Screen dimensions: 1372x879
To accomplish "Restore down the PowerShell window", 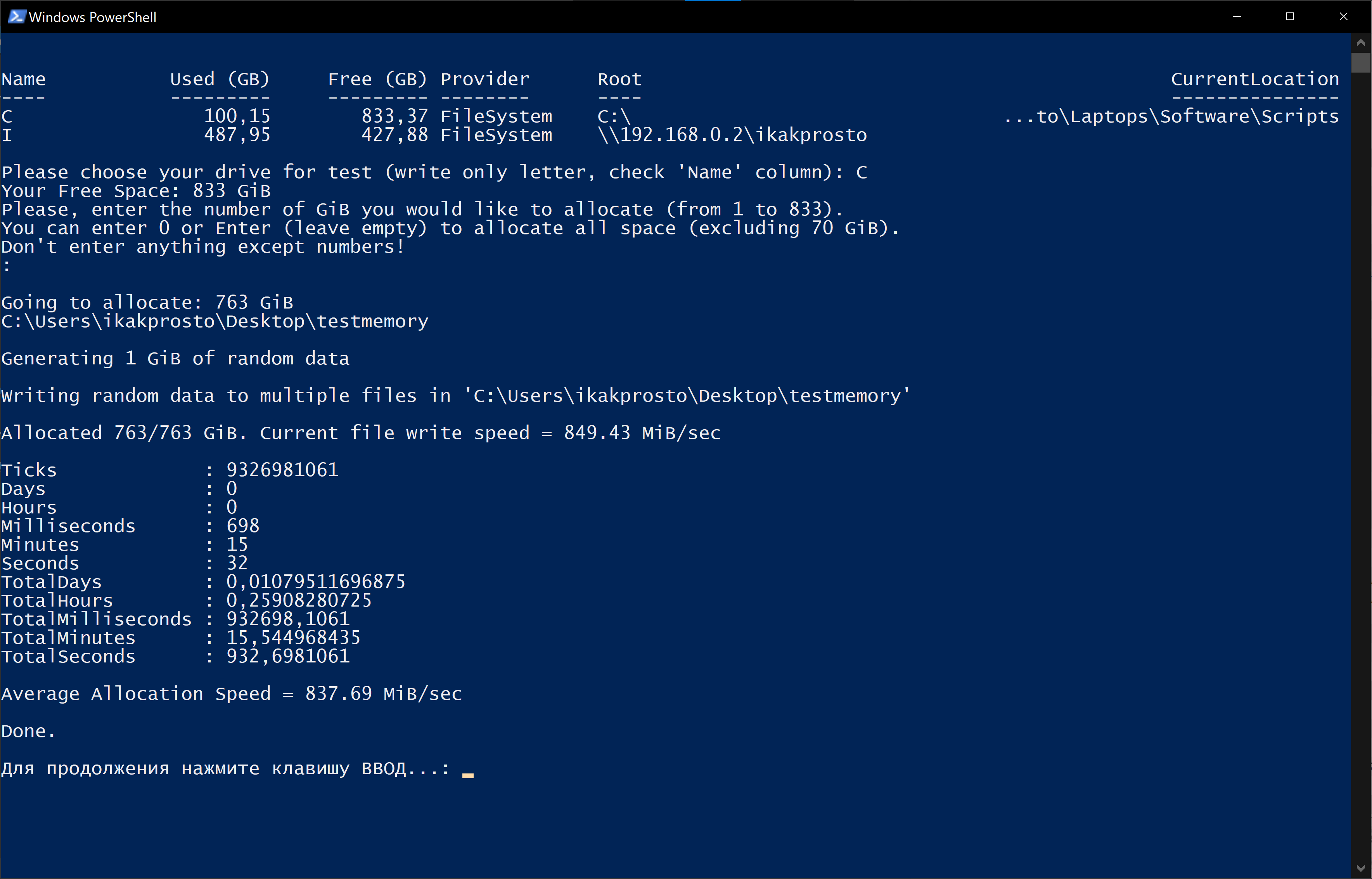I will pos(1290,17).
